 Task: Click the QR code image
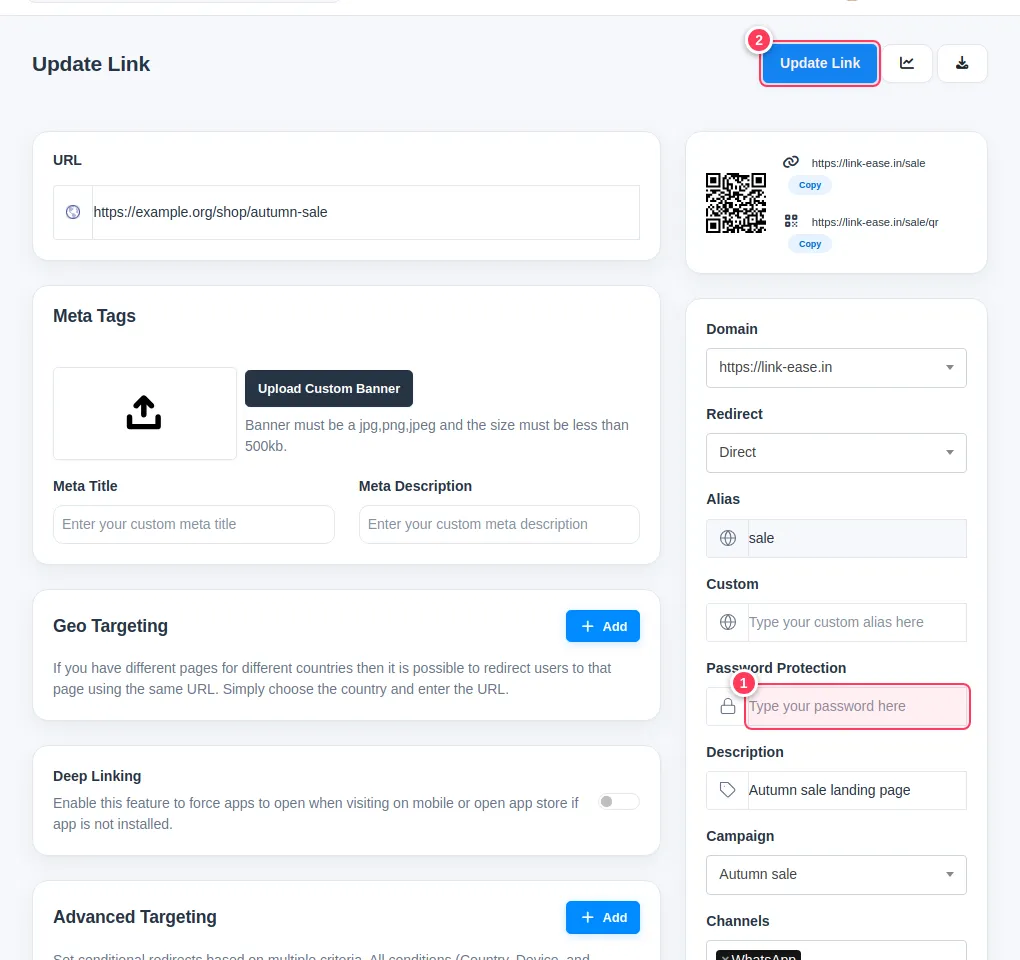coord(736,203)
